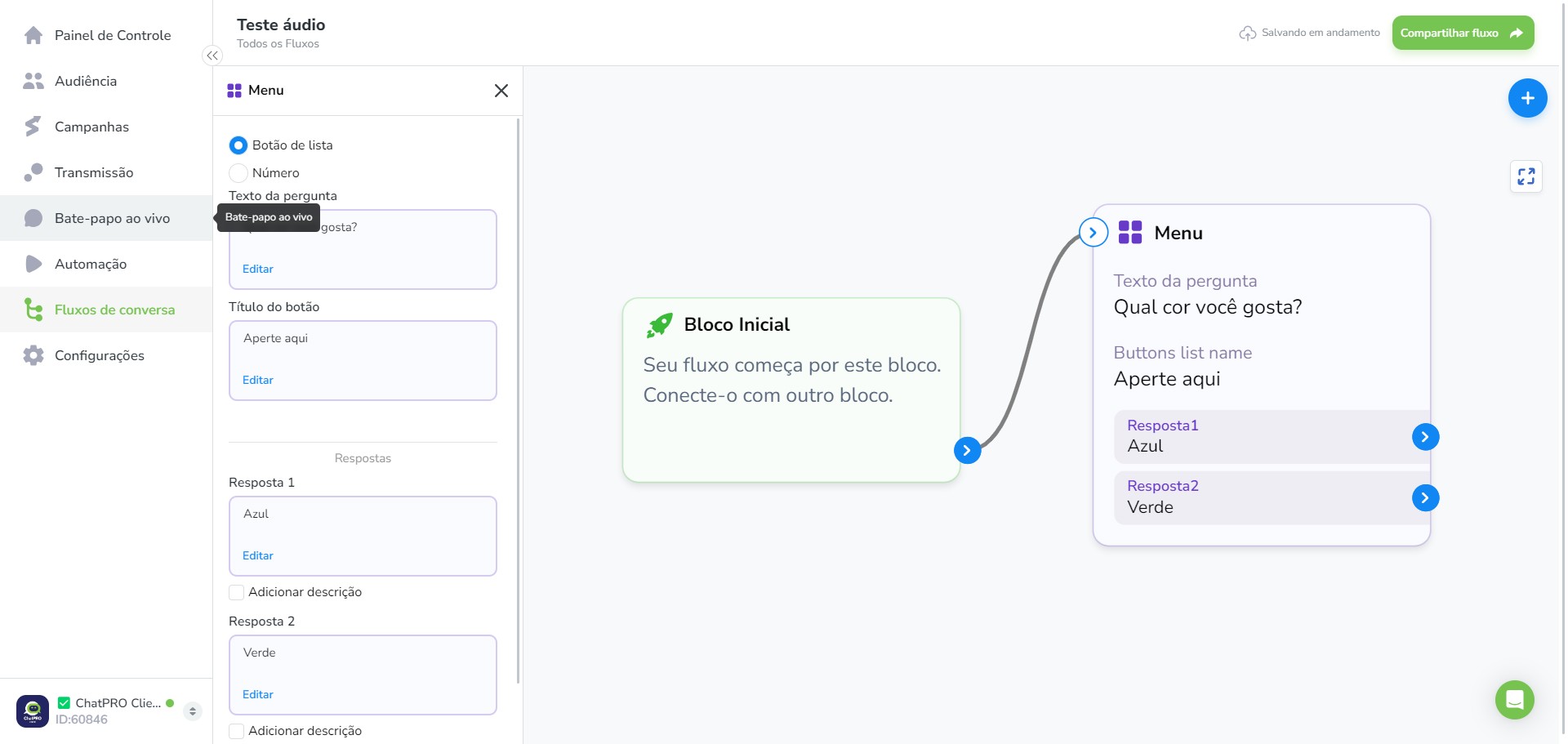Select the Número radio option
Image resolution: width=1568 pixels, height=744 pixels.
(x=238, y=173)
